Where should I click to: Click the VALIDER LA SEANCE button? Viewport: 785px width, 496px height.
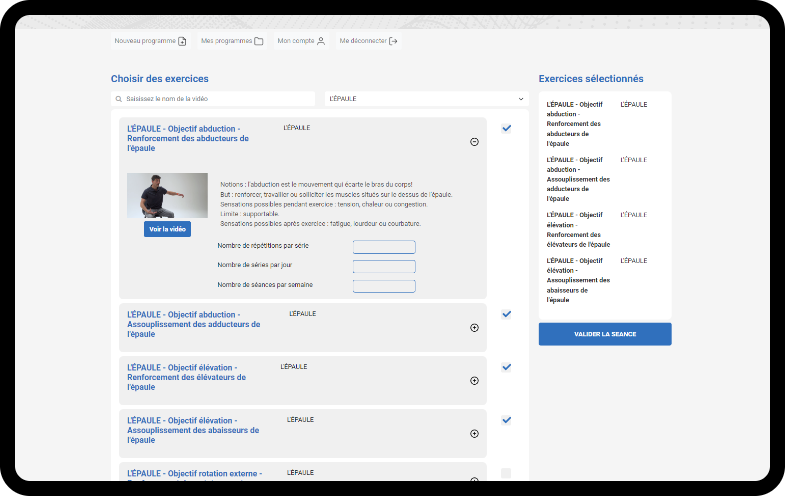605,334
